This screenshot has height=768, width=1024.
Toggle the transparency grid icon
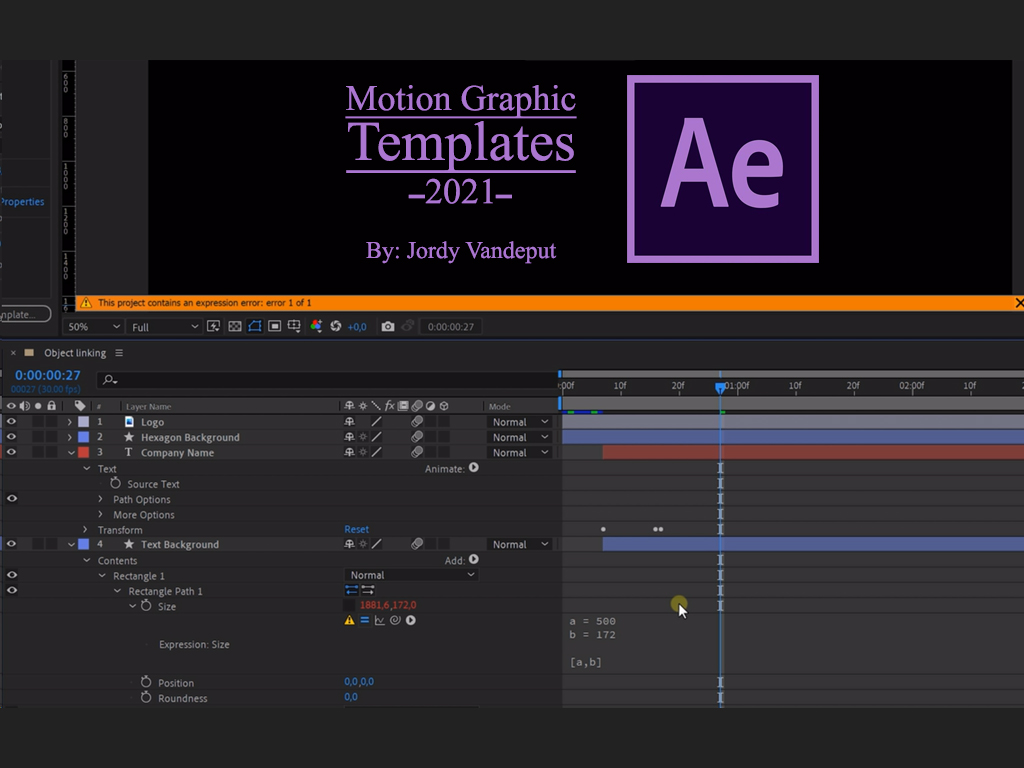[x=234, y=326]
